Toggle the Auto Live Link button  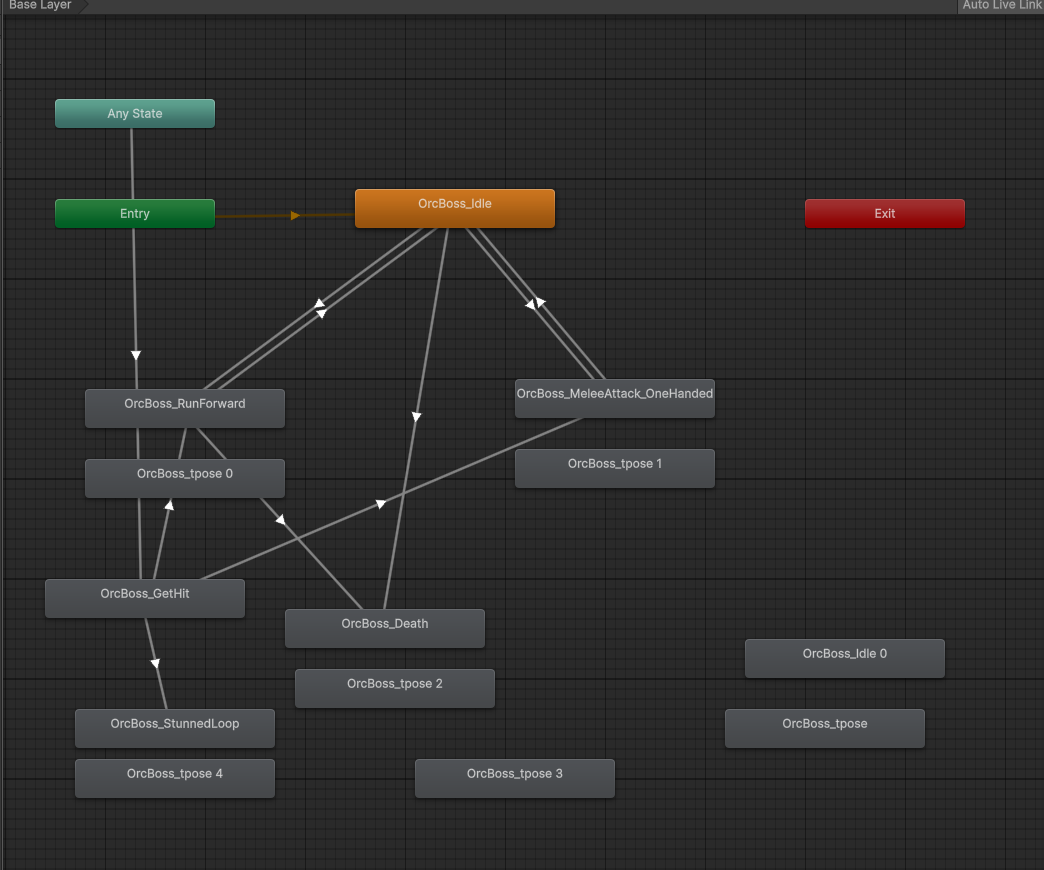coord(1001,6)
